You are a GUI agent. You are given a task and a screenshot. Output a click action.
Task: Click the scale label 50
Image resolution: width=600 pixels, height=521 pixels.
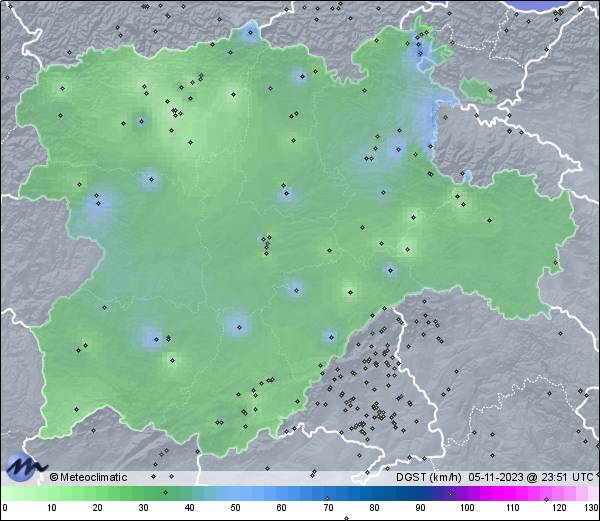tap(235, 508)
